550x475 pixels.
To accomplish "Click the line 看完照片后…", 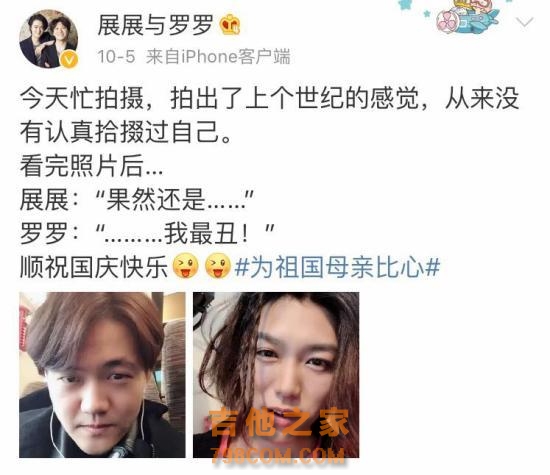I will (92, 166).
